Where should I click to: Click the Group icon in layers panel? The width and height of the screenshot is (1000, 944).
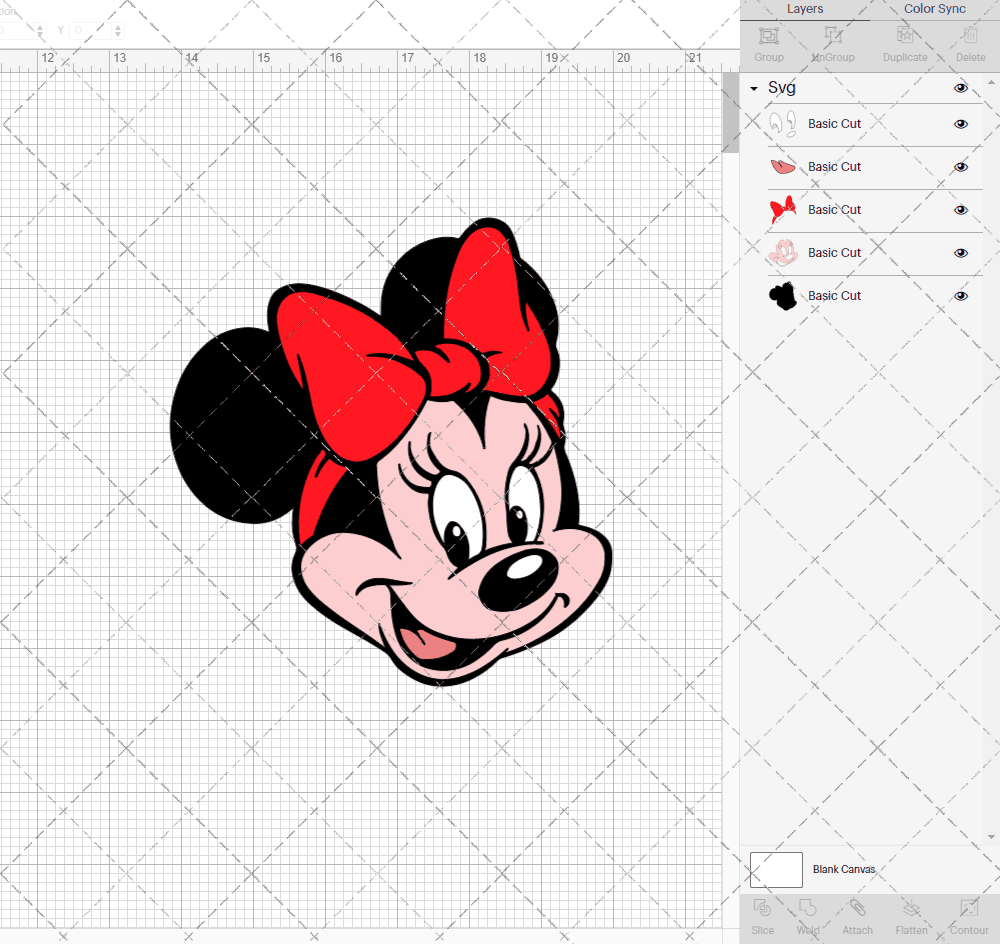[x=769, y=36]
